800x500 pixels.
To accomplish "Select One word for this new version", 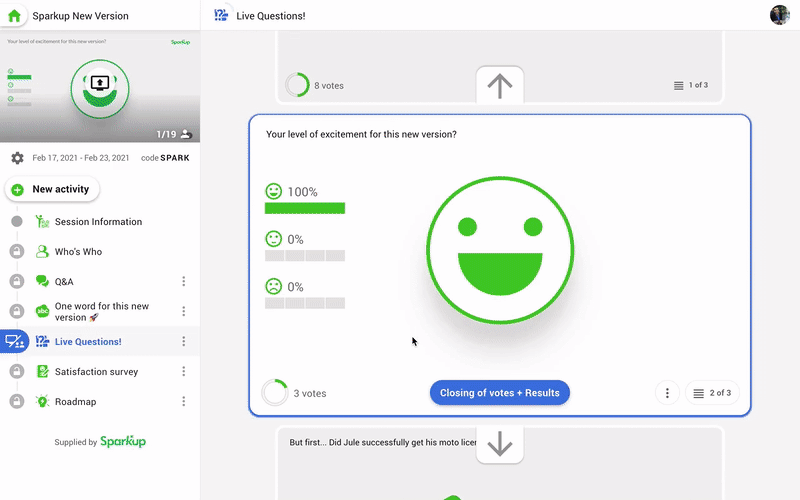I will pos(102,311).
